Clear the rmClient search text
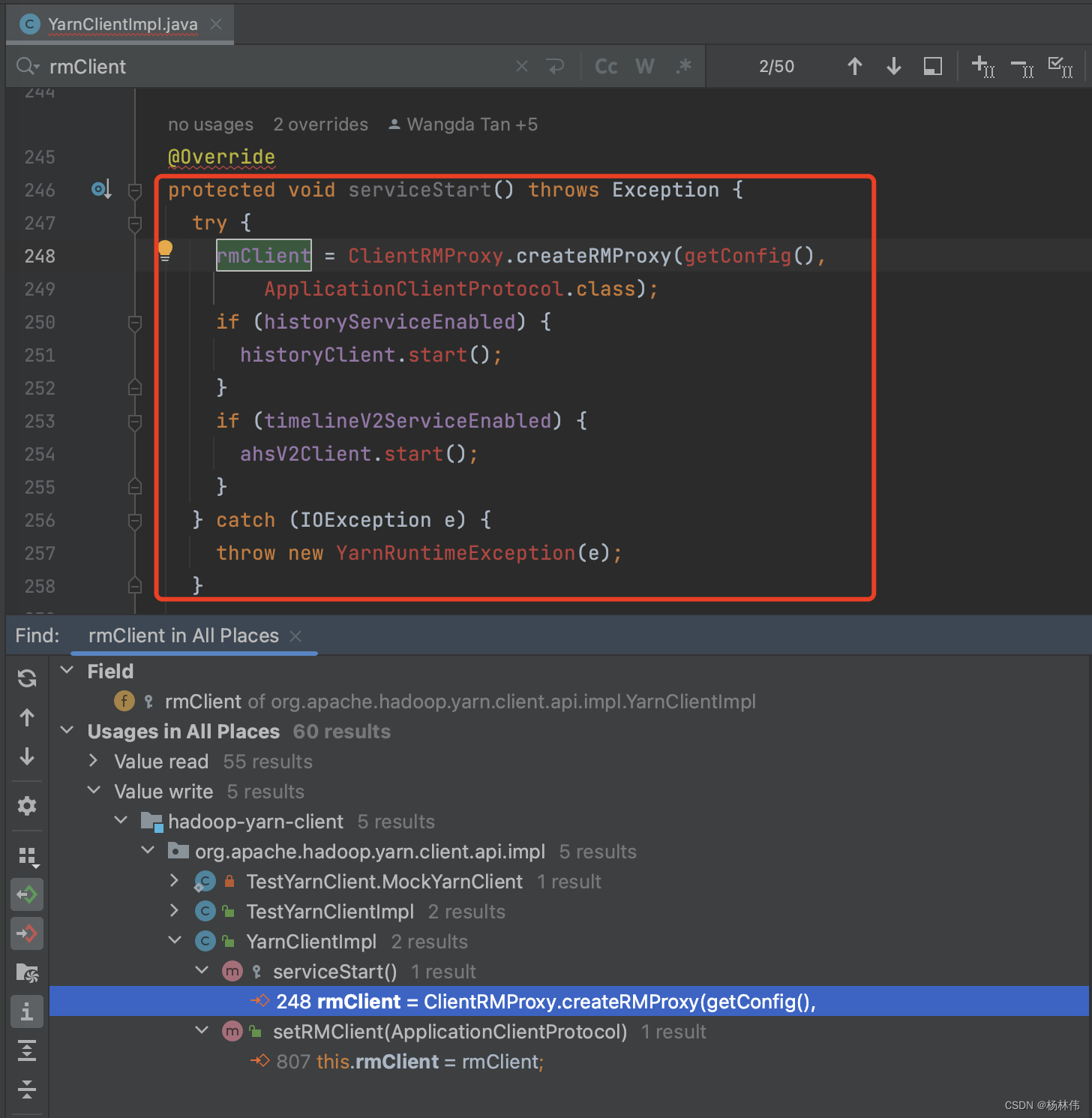This screenshot has width=1092, height=1118. (522, 67)
